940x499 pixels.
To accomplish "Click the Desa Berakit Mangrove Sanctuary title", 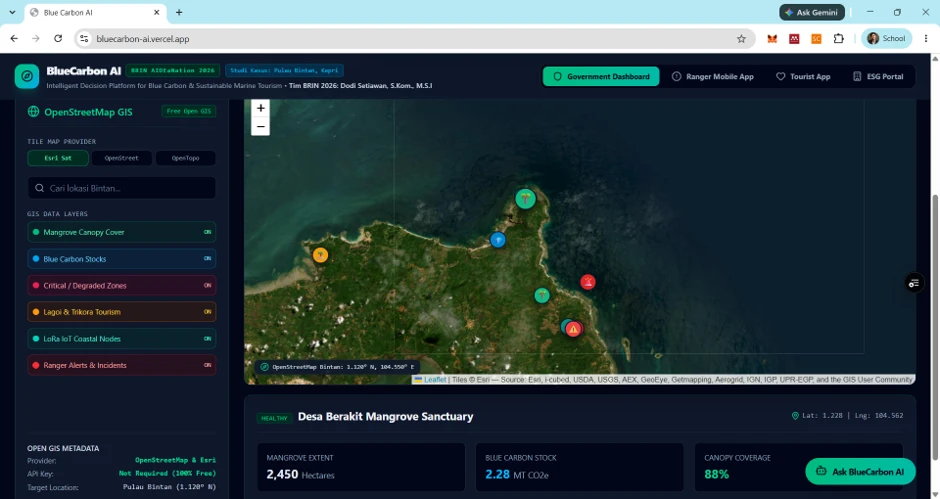I will coord(385,416).
